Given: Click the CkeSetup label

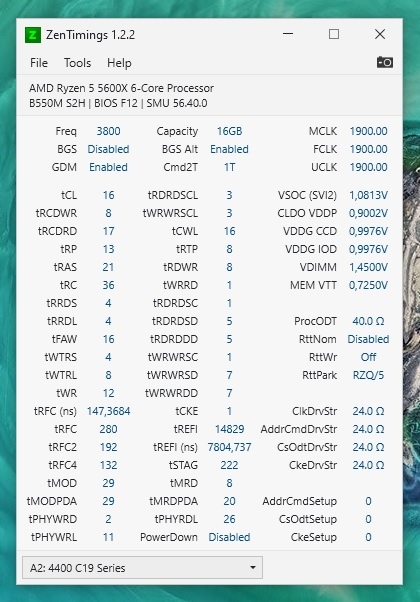Looking at the screenshot, I should click(x=314, y=537).
